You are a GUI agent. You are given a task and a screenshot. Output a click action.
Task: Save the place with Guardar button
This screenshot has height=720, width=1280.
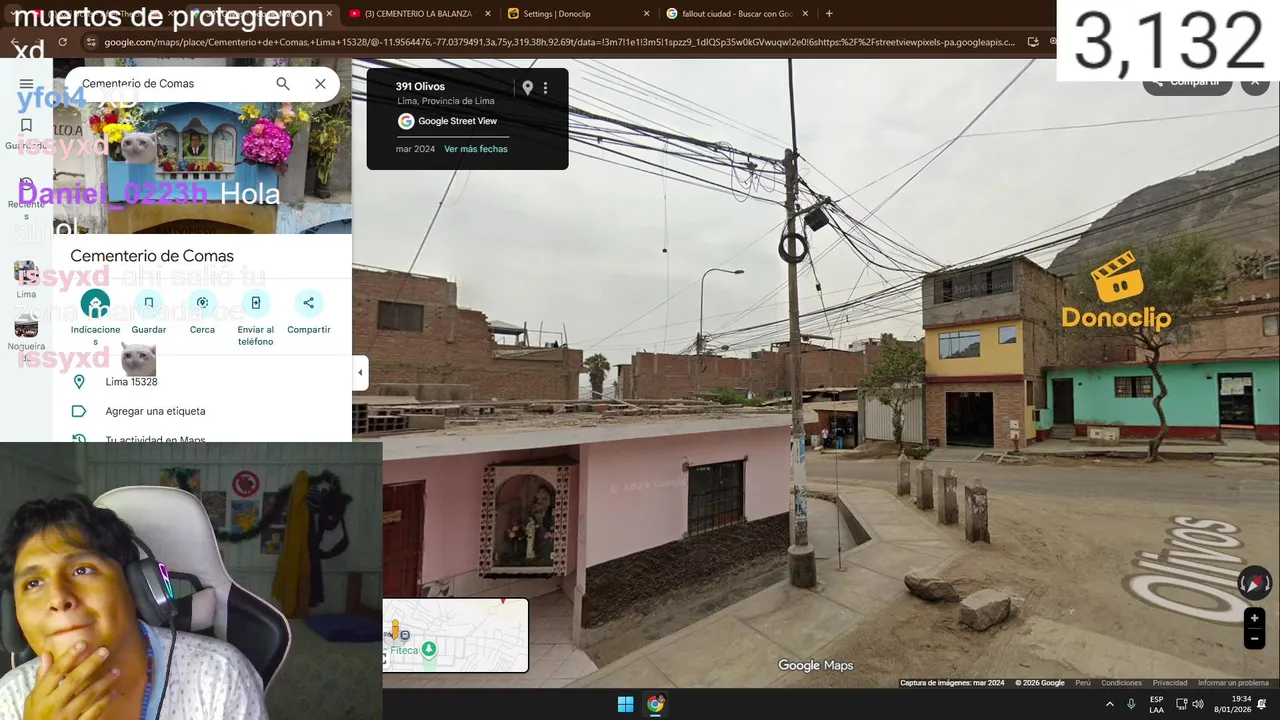pos(149,313)
